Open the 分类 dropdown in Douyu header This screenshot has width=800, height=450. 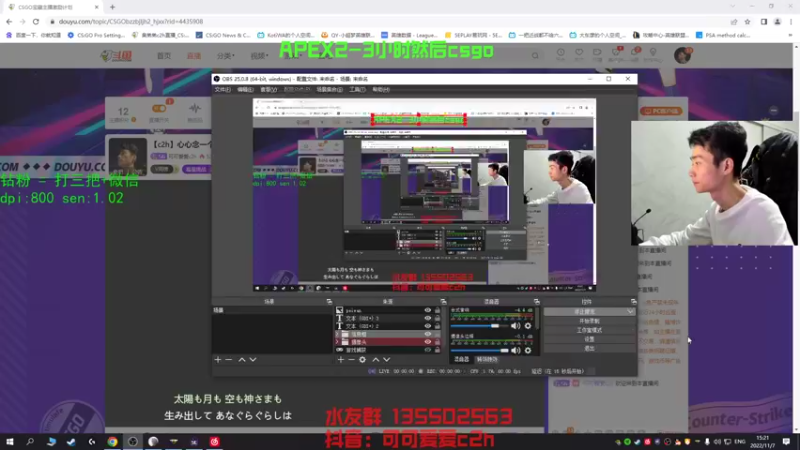tap(225, 56)
